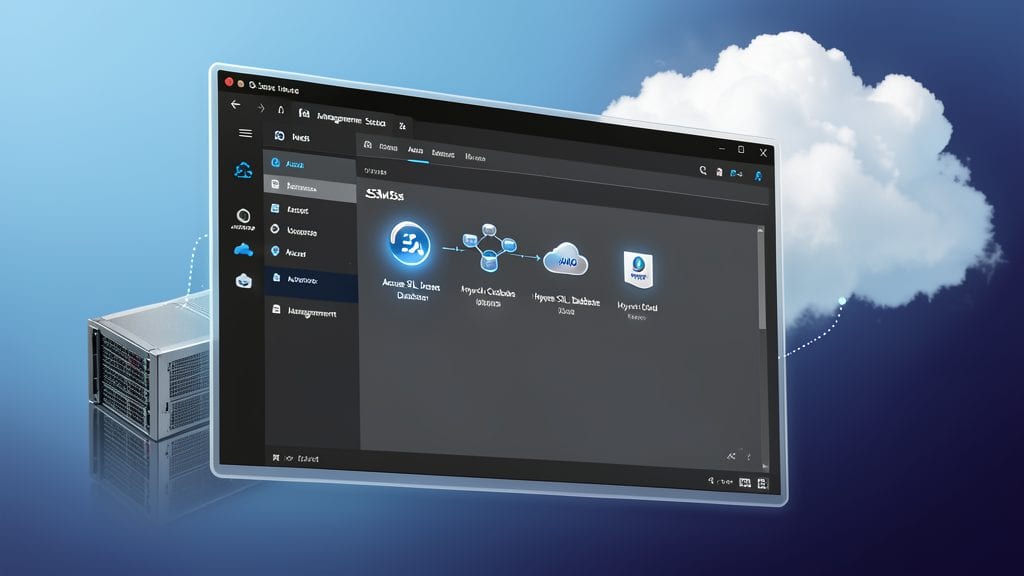Click the rightmost icon in bottom bar

point(761,483)
